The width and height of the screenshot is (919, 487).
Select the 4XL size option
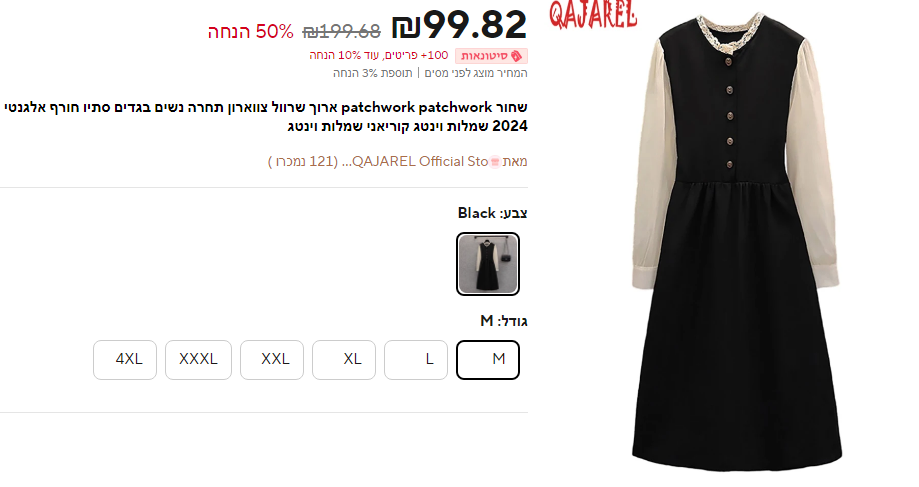pyautogui.click(x=125, y=360)
